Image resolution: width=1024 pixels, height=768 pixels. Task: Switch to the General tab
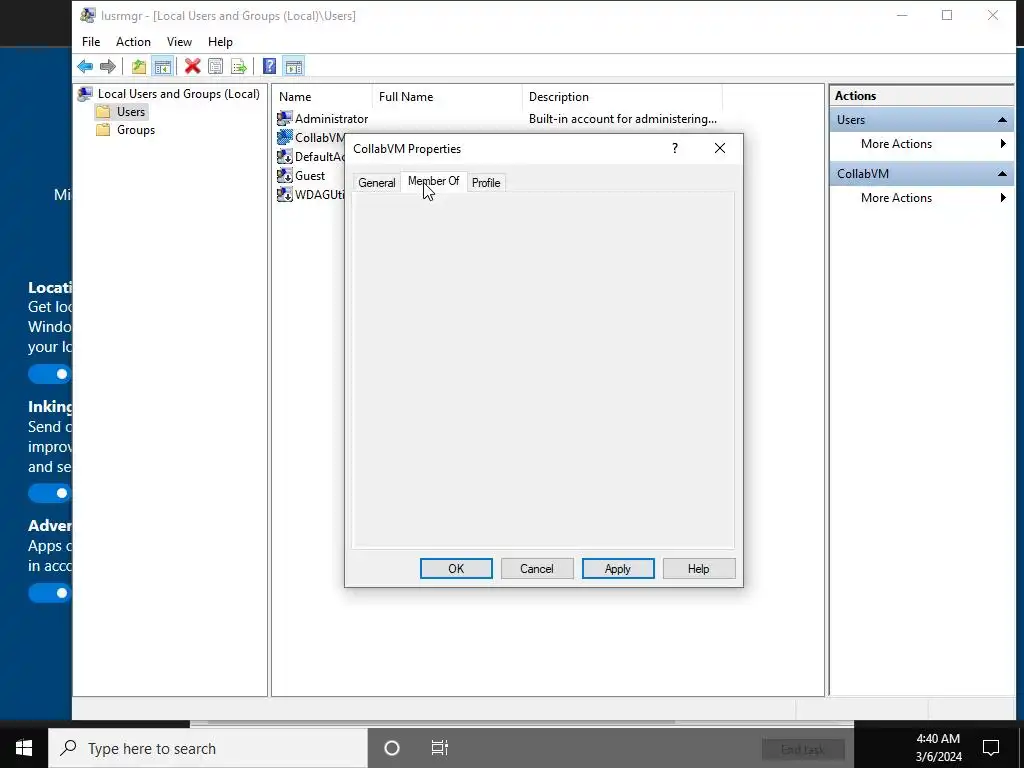pos(377,183)
